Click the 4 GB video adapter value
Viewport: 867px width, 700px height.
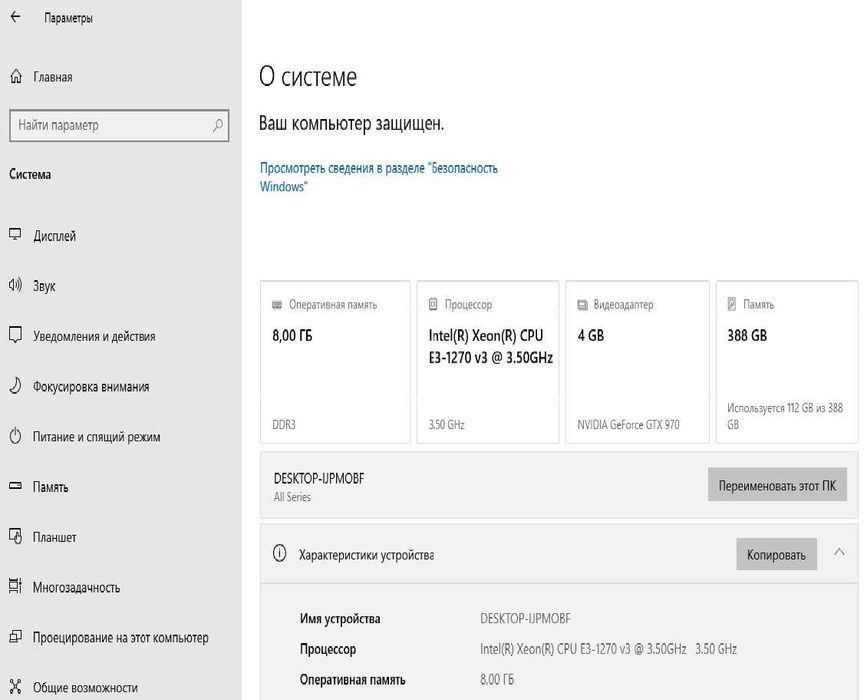pyautogui.click(x=591, y=336)
